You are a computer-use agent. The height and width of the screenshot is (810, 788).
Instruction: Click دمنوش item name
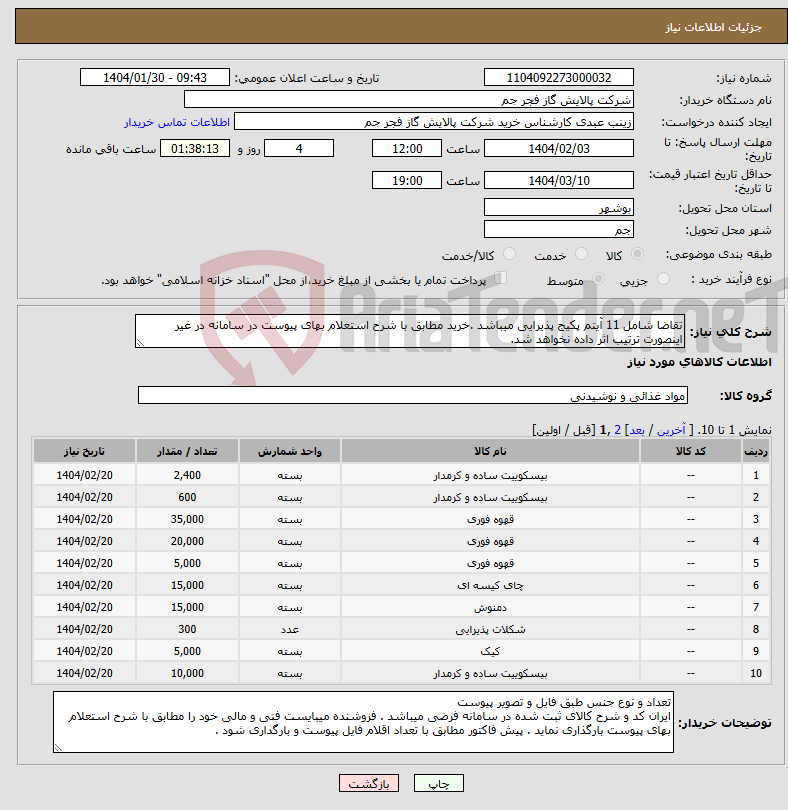(x=490, y=608)
